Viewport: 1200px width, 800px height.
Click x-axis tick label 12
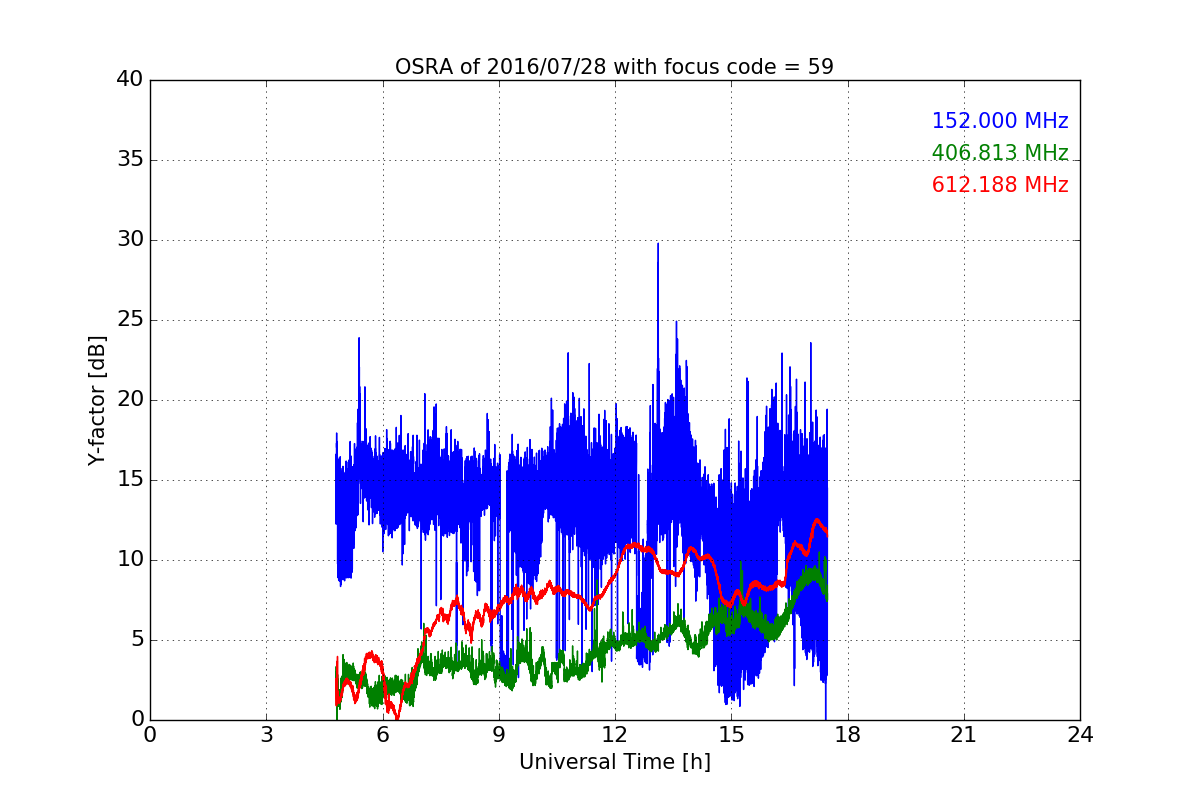click(615, 734)
